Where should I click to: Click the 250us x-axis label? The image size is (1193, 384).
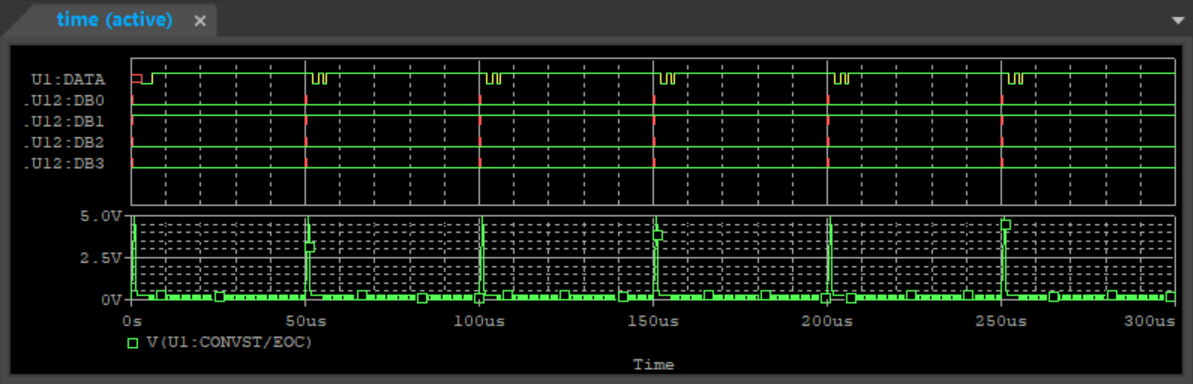tap(1001, 322)
